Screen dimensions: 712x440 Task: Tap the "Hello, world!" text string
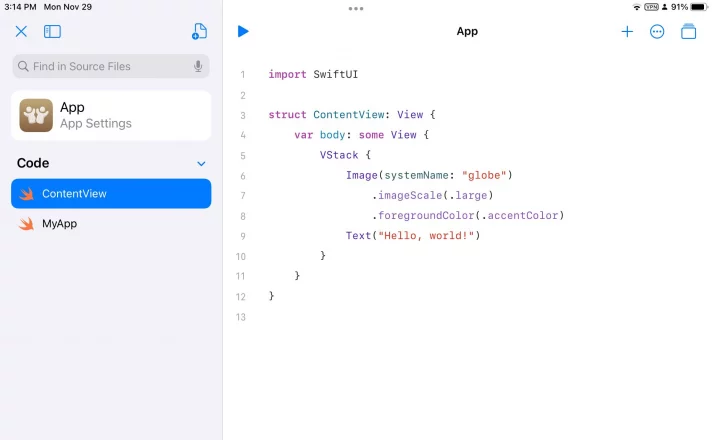pyautogui.click(x=426, y=236)
